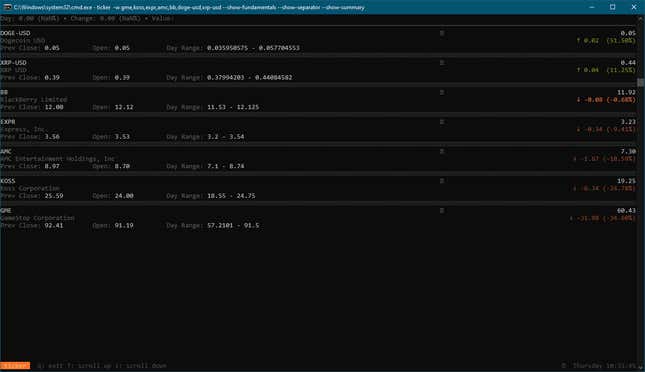Viewport: 645px width, 372px height.
Task: Minimize the command prompt window
Action: [x=592, y=7]
